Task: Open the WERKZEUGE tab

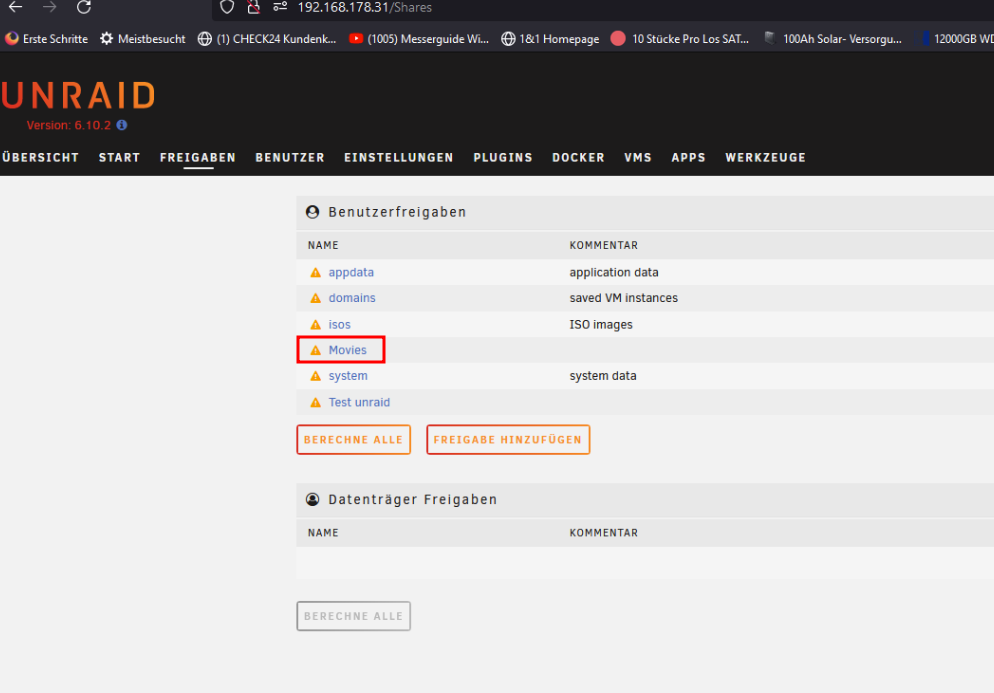Action: coord(765,157)
